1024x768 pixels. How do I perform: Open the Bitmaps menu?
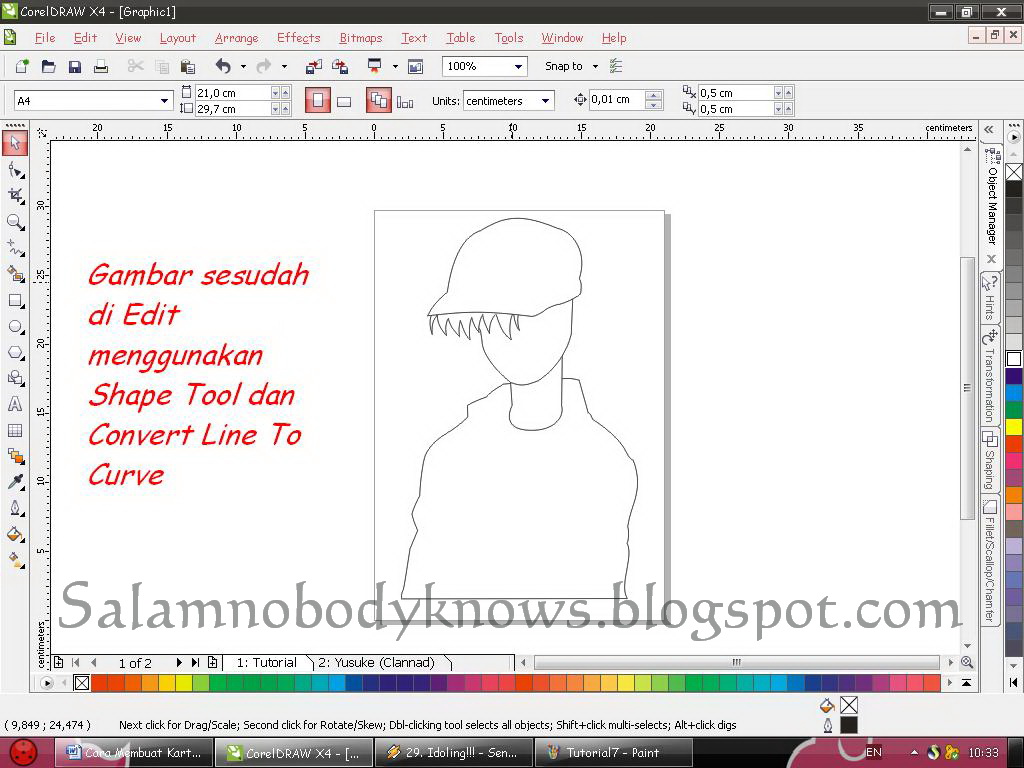(360, 38)
